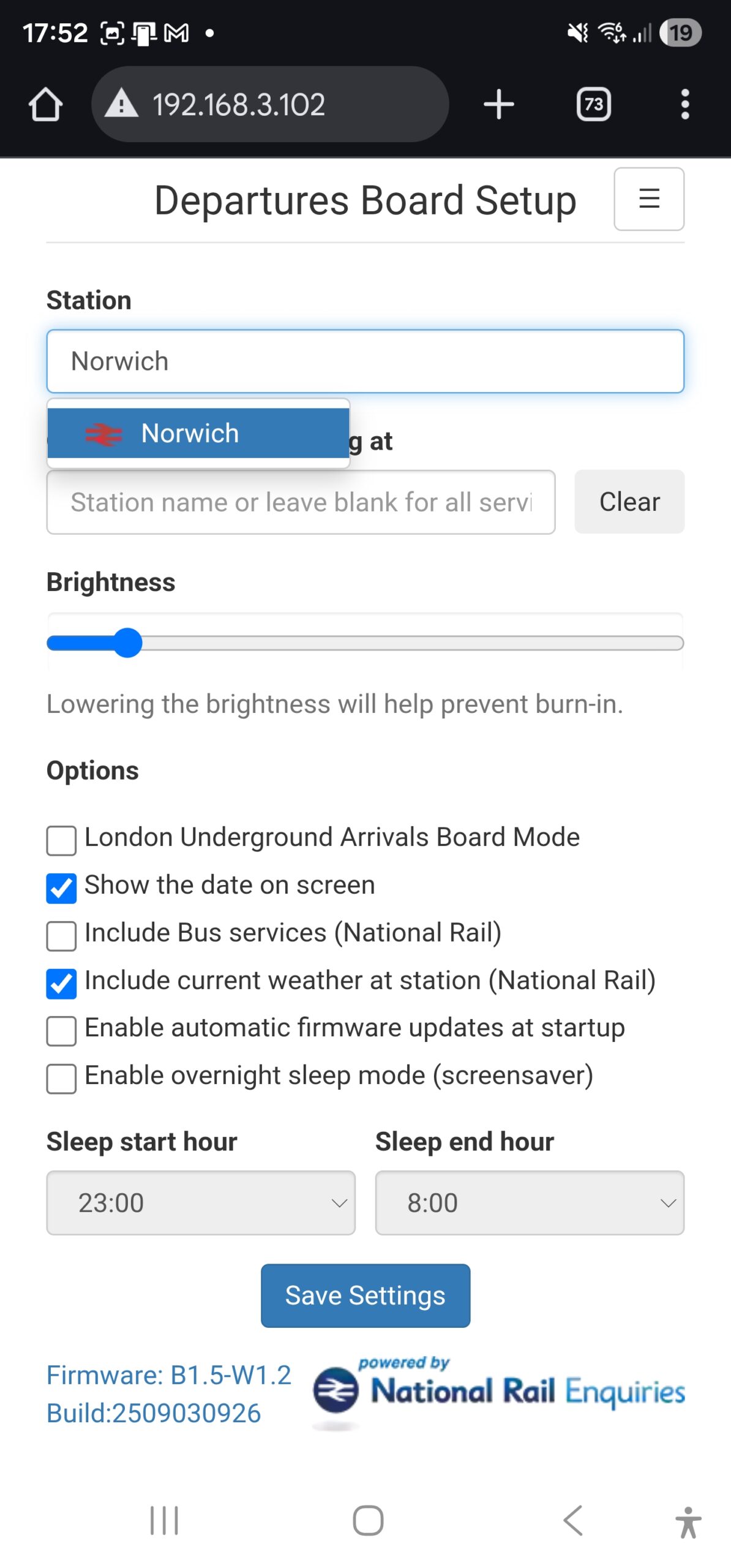Tap the Android back navigation arrow
The image size is (731, 1568).
coord(573,1520)
